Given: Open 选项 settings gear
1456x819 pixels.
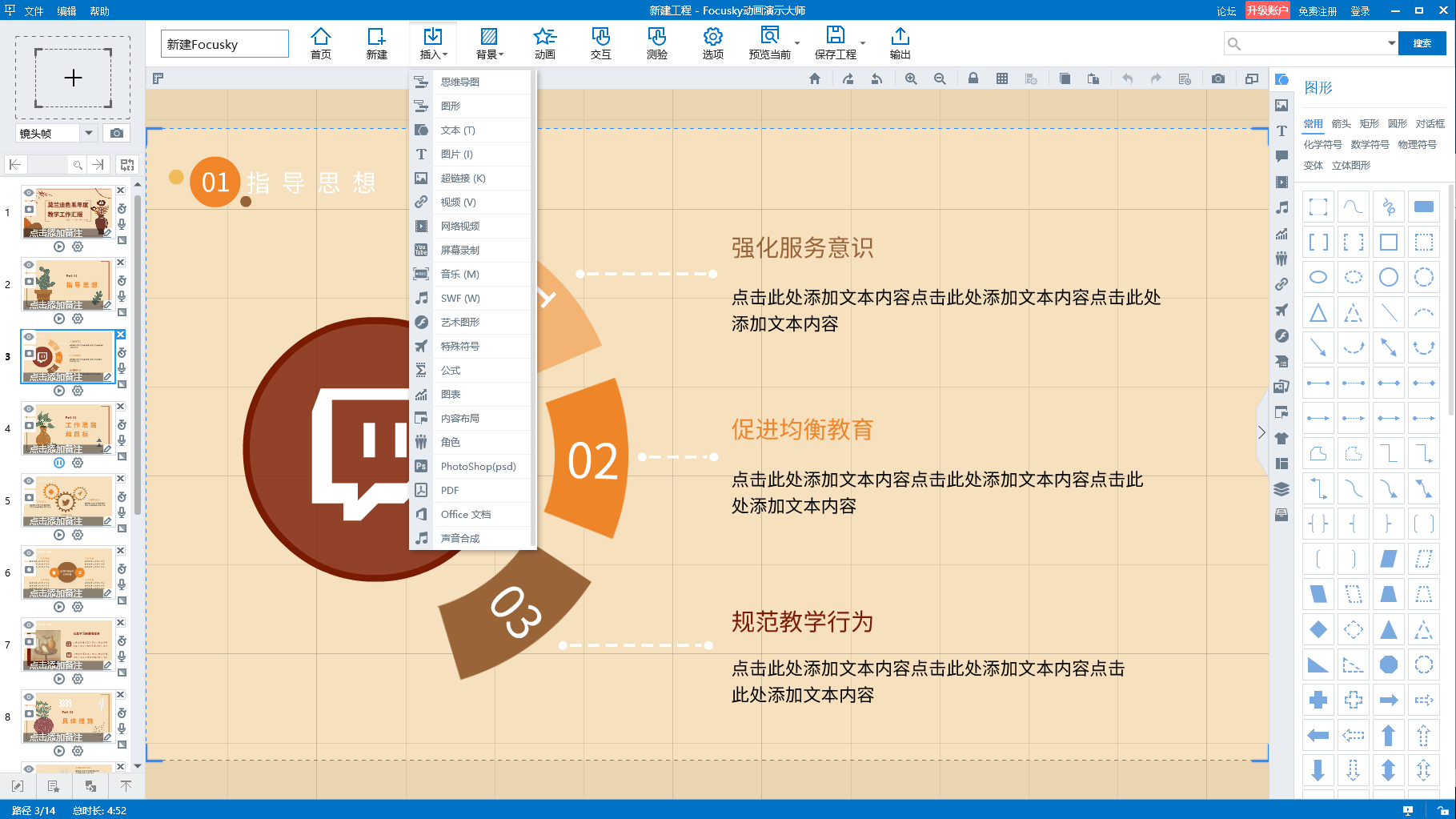Looking at the screenshot, I should click(x=713, y=43).
